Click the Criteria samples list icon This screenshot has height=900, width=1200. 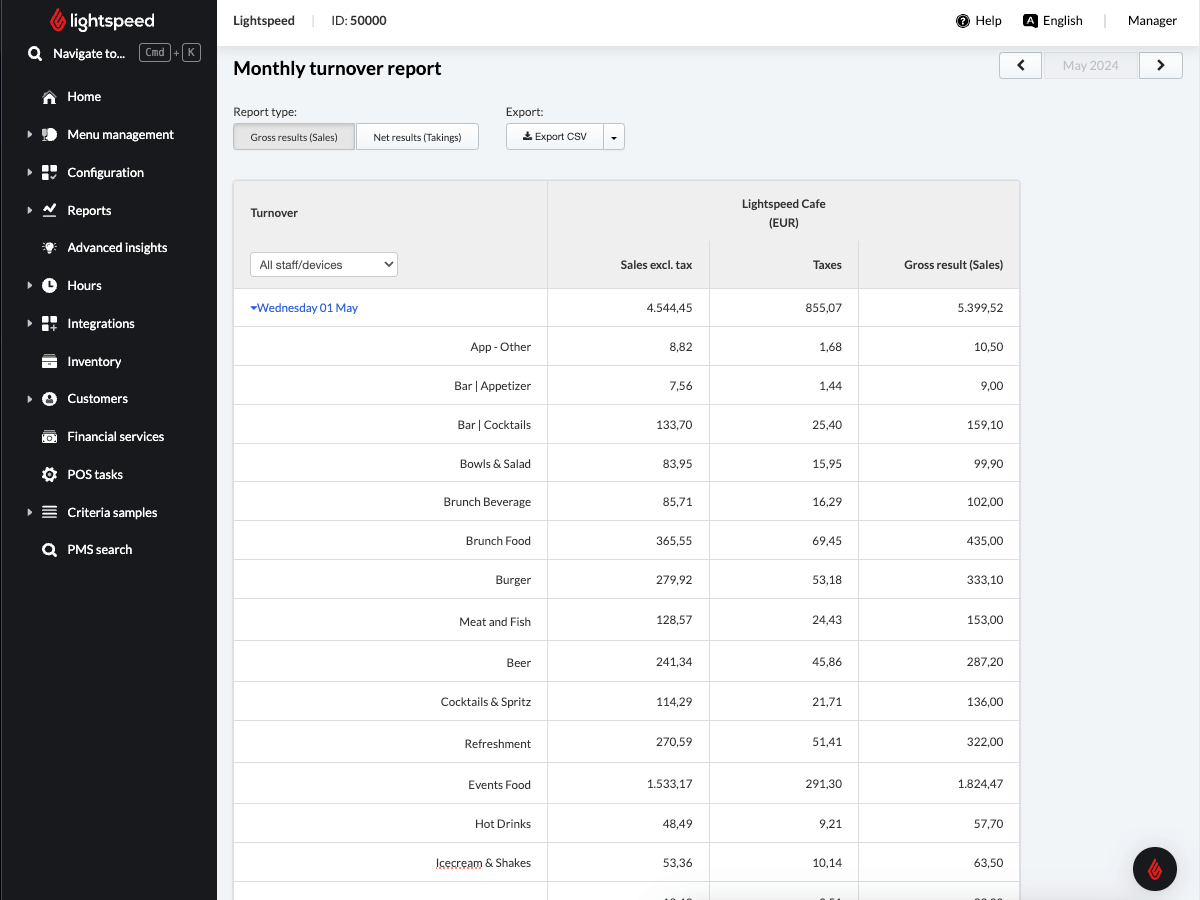(49, 513)
